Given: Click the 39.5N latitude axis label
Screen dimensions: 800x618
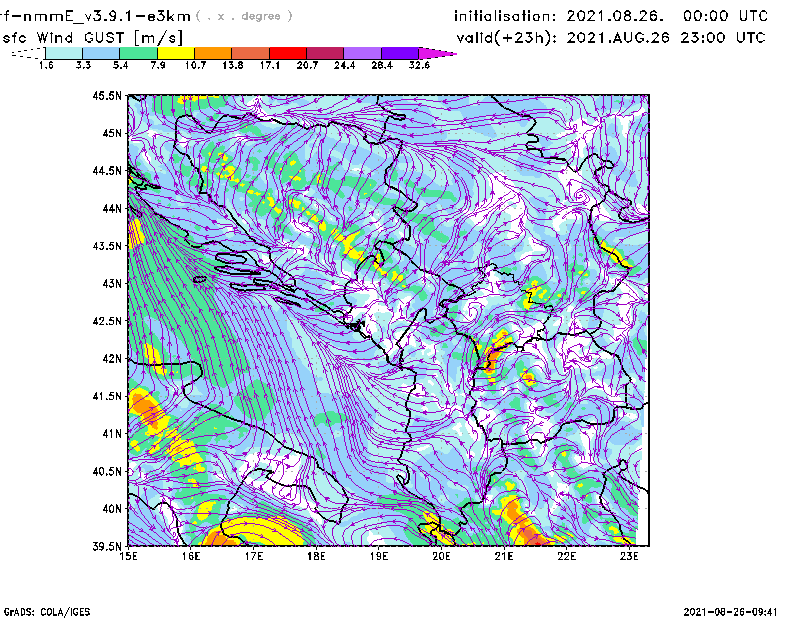Looking at the screenshot, I should click(107, 547).
